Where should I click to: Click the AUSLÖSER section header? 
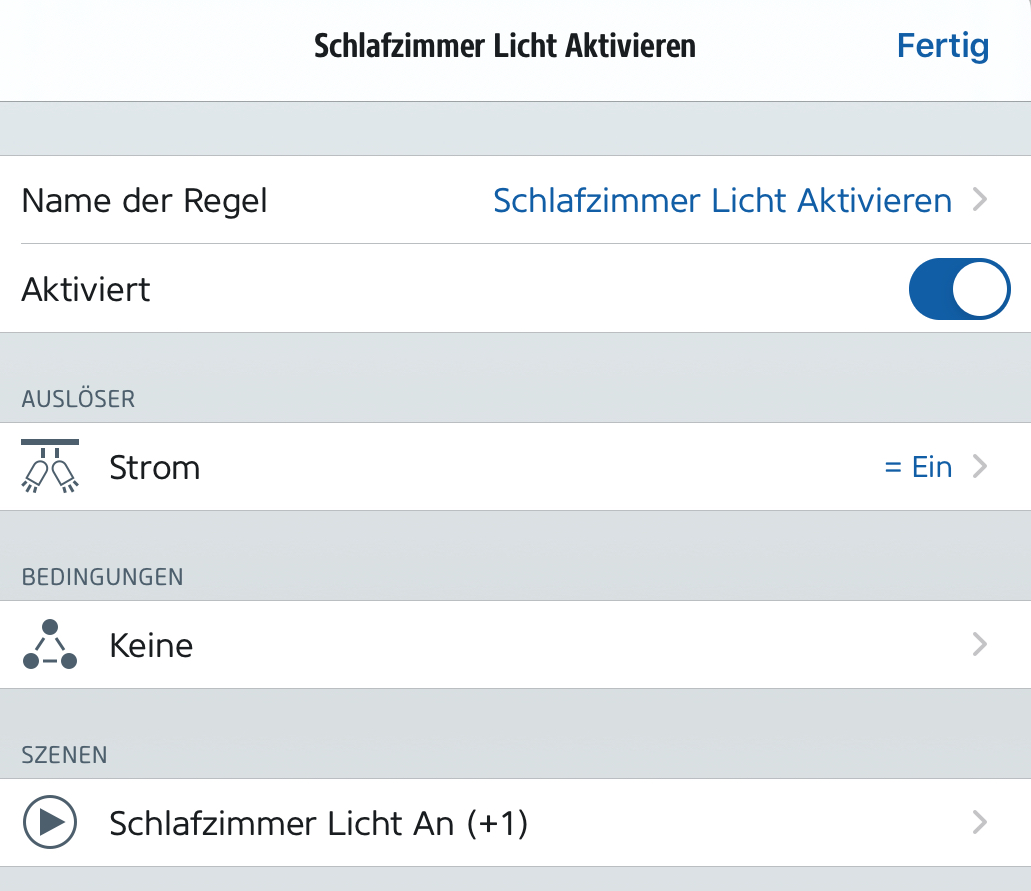point(78,399)
